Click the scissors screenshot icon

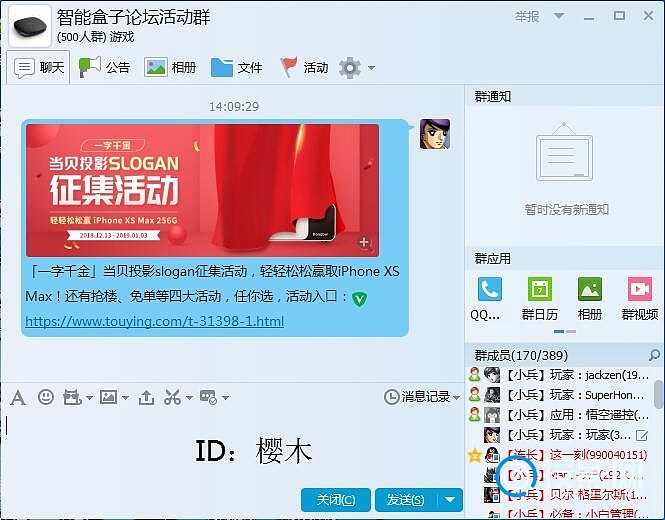click(x=172, y=397)
